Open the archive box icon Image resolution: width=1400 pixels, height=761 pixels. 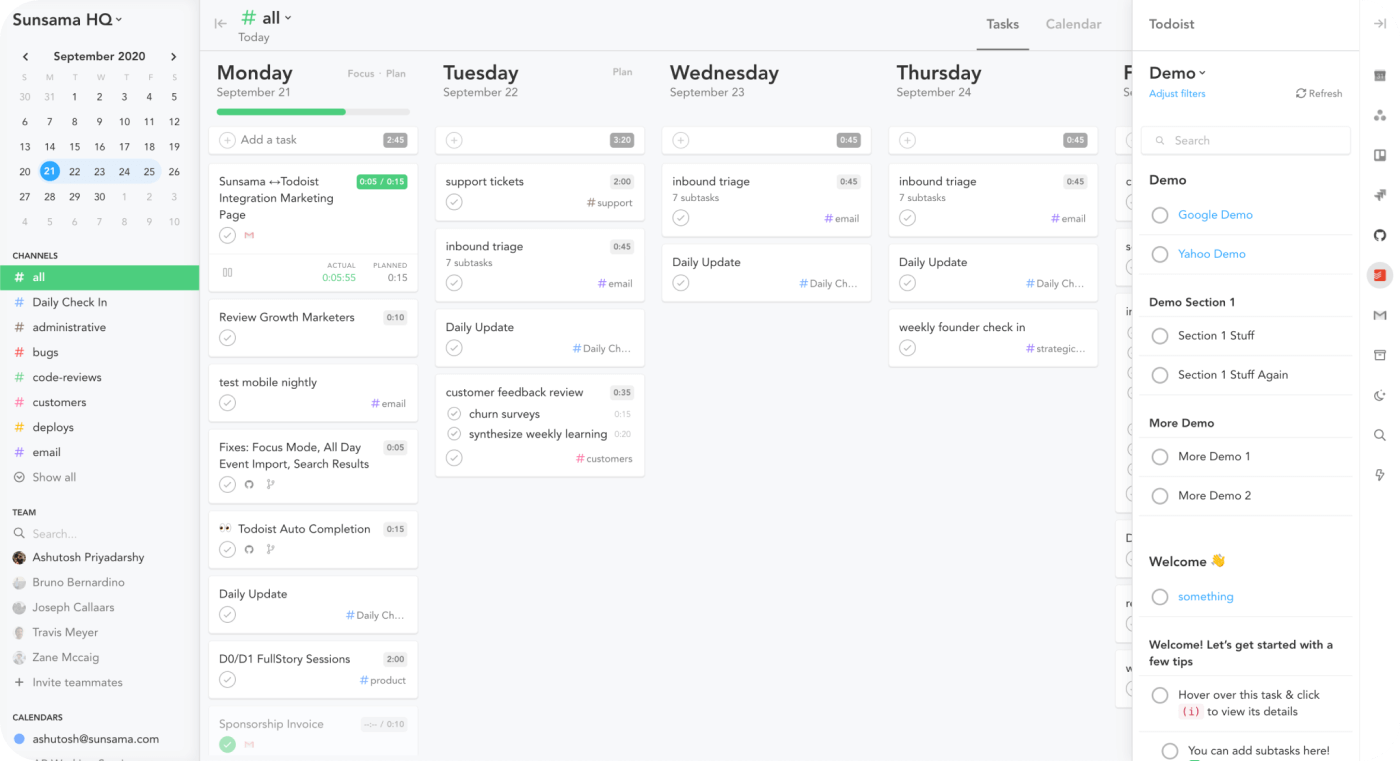[1380, 355]
